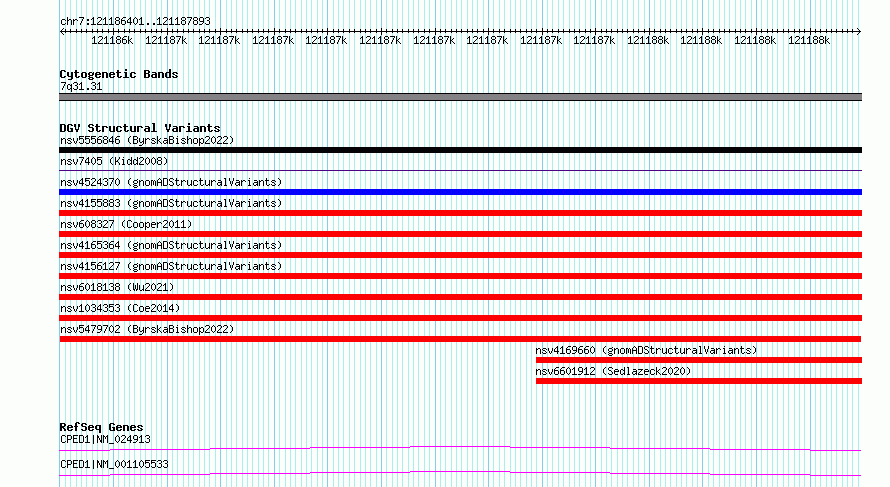Open variant nsv5479702 (ByrskaBishop2022) label
Image resolution: width=890 pixels, height=487 pixels.
coord(147,329)
